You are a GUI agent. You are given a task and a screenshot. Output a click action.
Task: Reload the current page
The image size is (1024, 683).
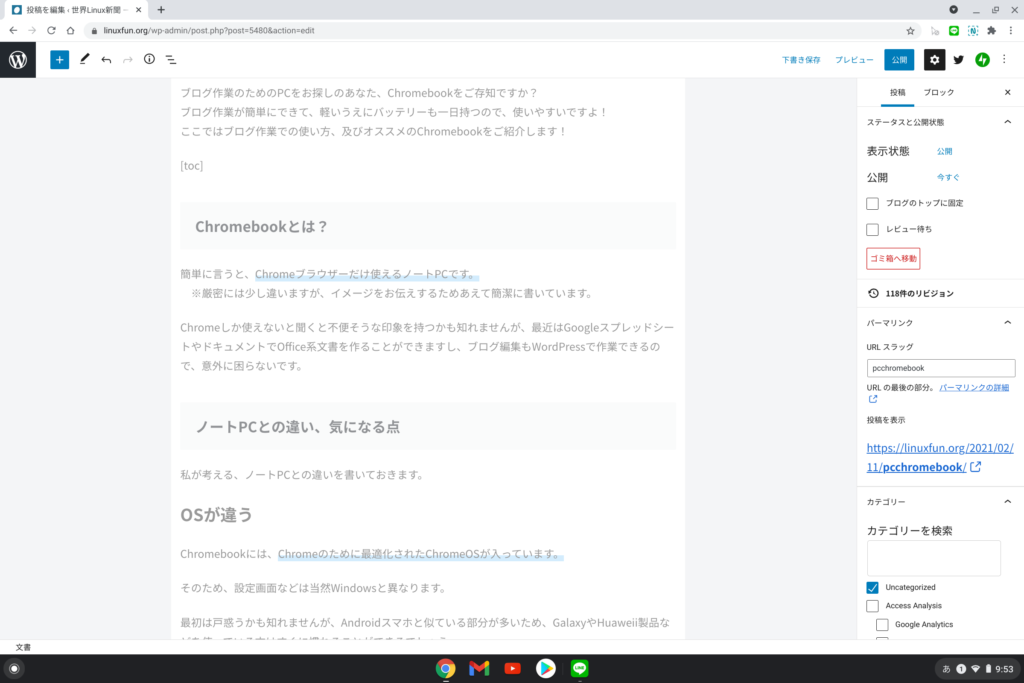(x=51, y=30)
